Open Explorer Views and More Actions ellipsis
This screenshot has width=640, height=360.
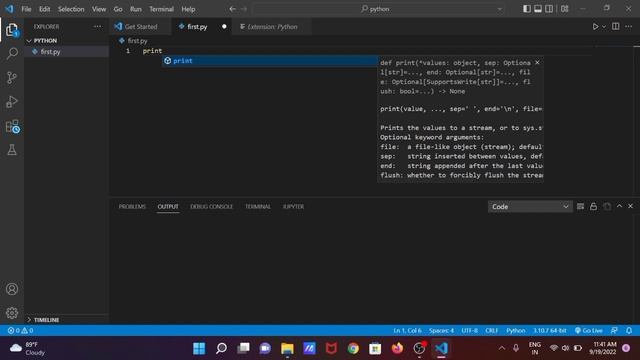[x=97, y=27]
